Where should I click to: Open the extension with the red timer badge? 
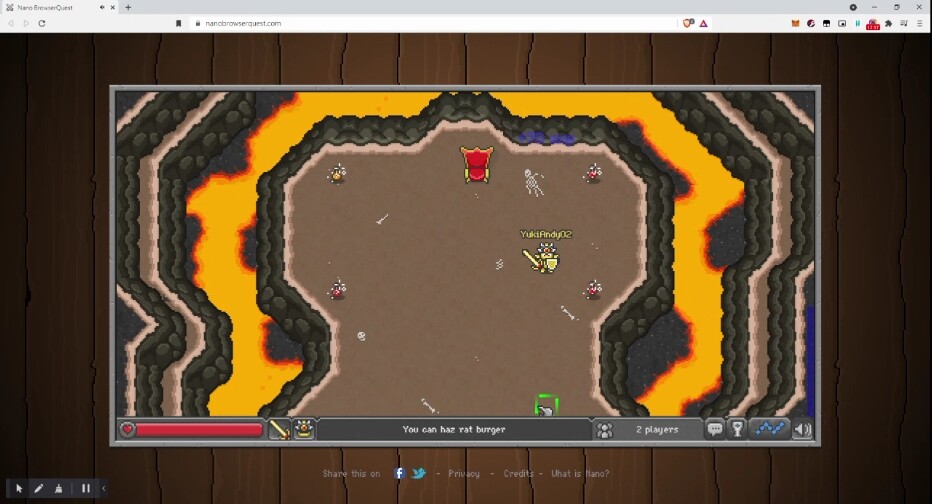click(x=873, y=24)
